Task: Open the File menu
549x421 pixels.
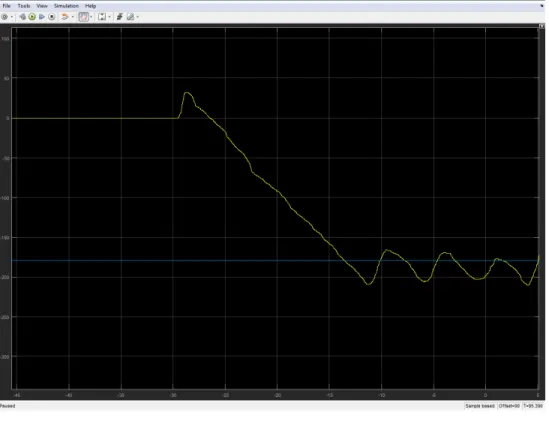Action: pos(7,6)
